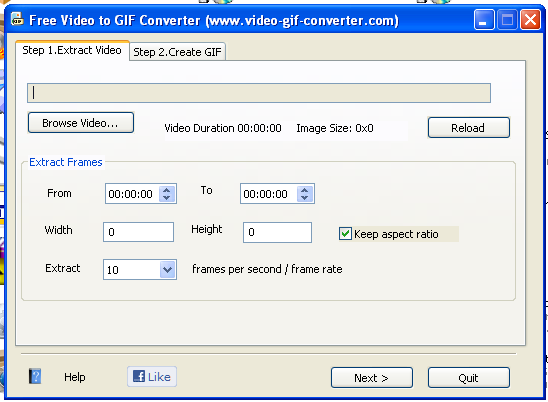Click the Reload button
The width and height of the screenshot is (548, 402).
click(x=469, y=128)
